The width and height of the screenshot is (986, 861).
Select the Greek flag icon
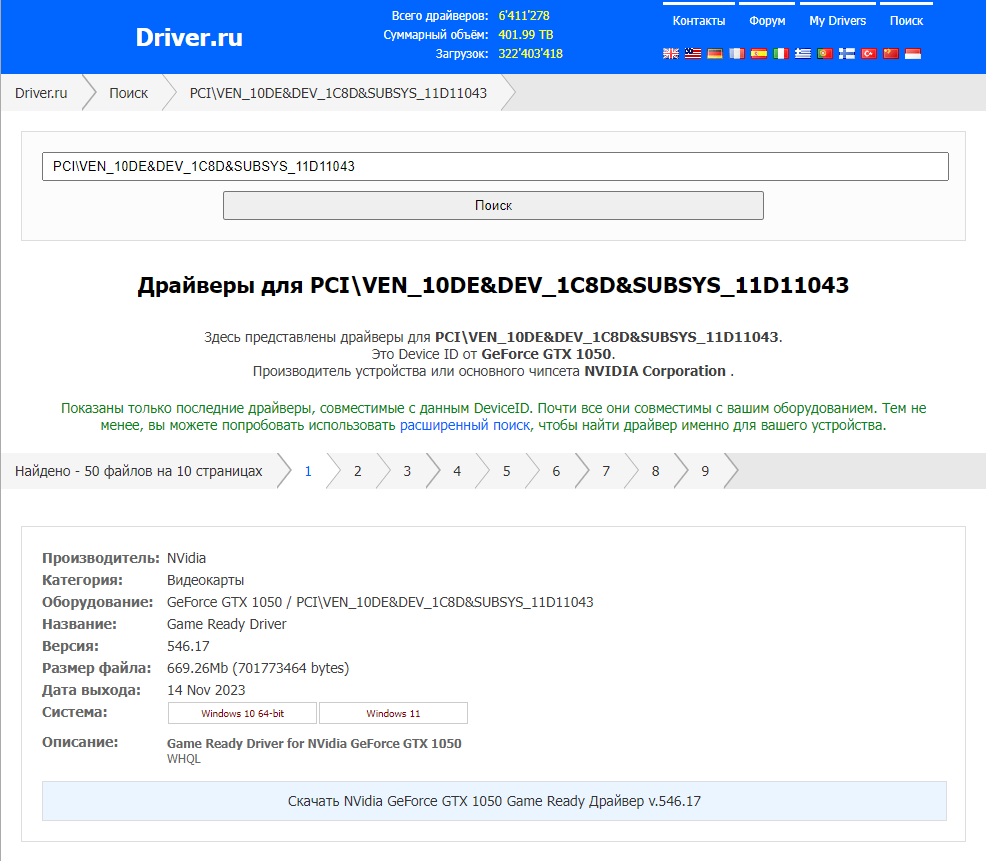[x=803, y=54]
